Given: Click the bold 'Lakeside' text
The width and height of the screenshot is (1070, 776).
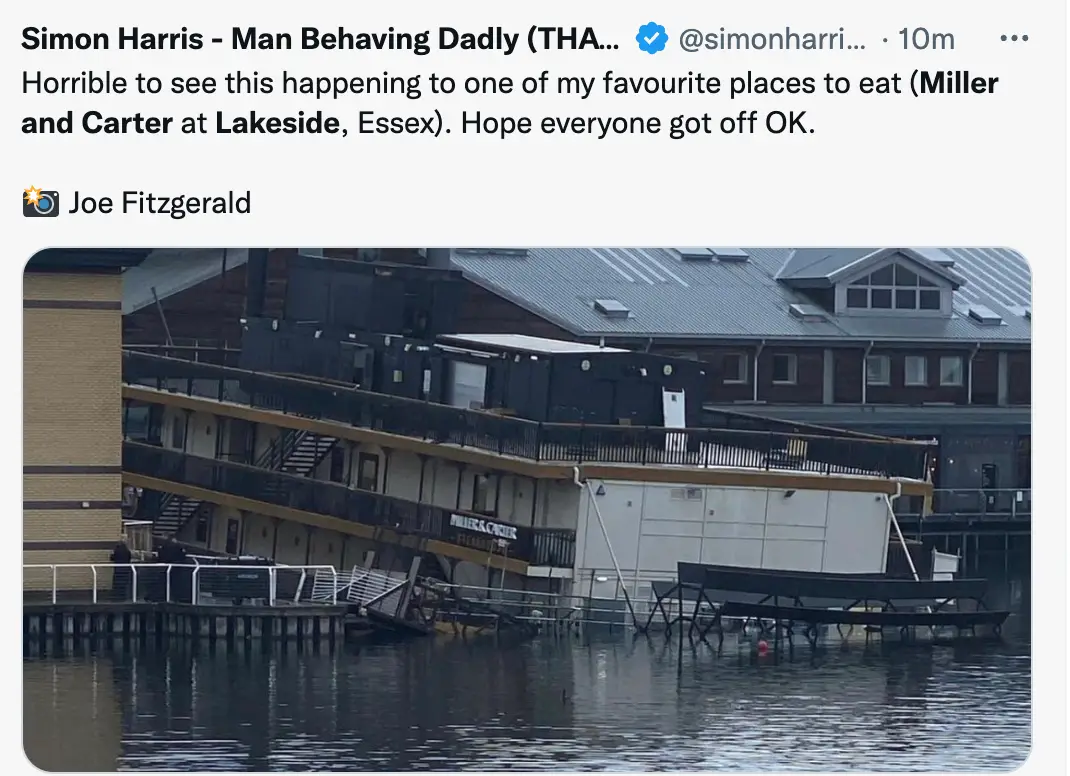Looking at the screenshot, I should pos(275,122).
